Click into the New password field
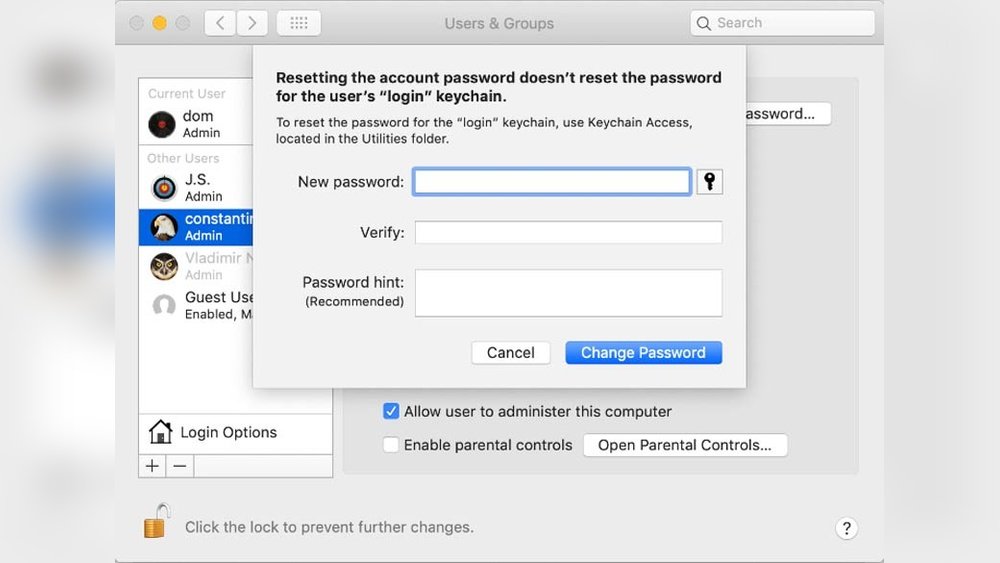This screenshot has height=563, width=1000. click(551, 181)
